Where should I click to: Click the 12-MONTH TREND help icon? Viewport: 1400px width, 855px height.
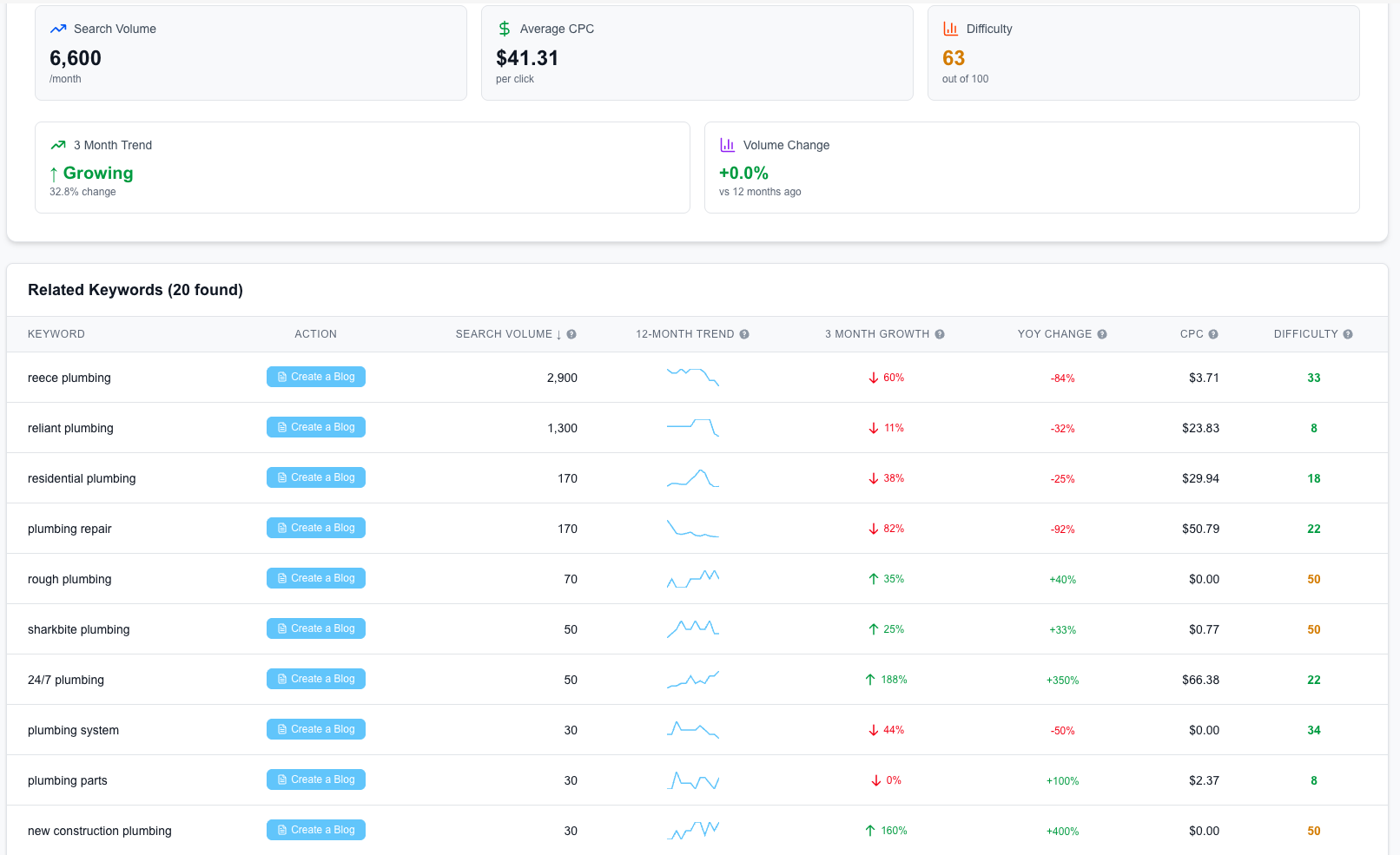745,333
